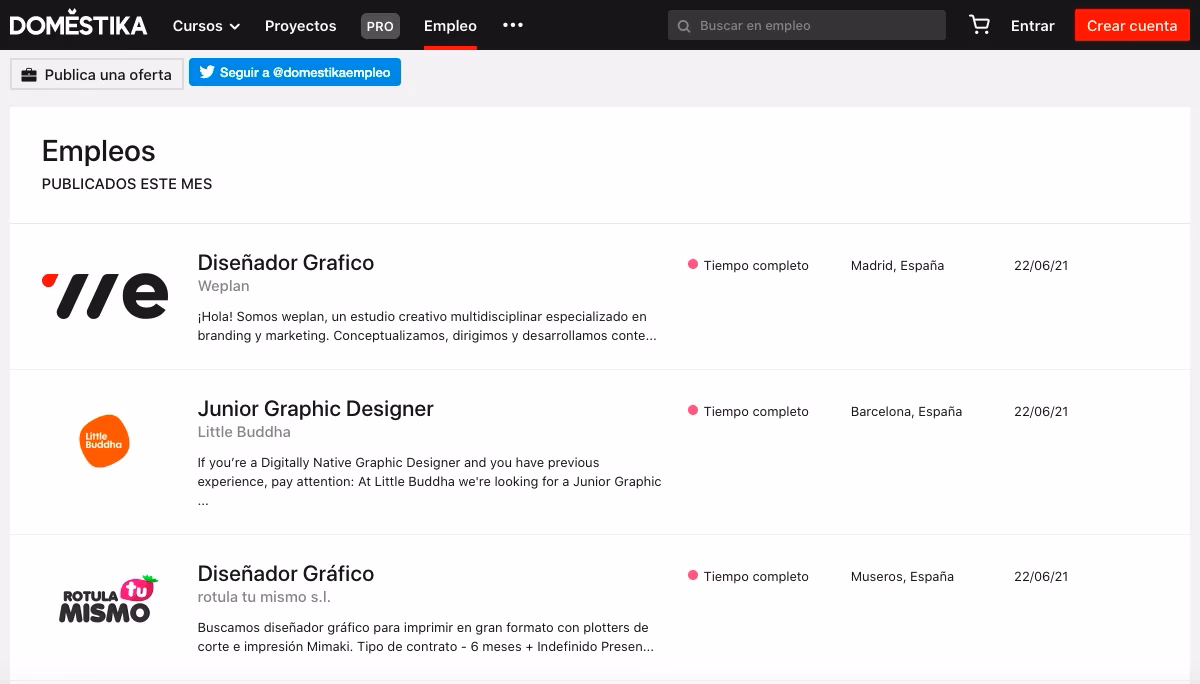Click the search magnifier icon
This screenshot has height=684, width=1200.
pos(685,26)
